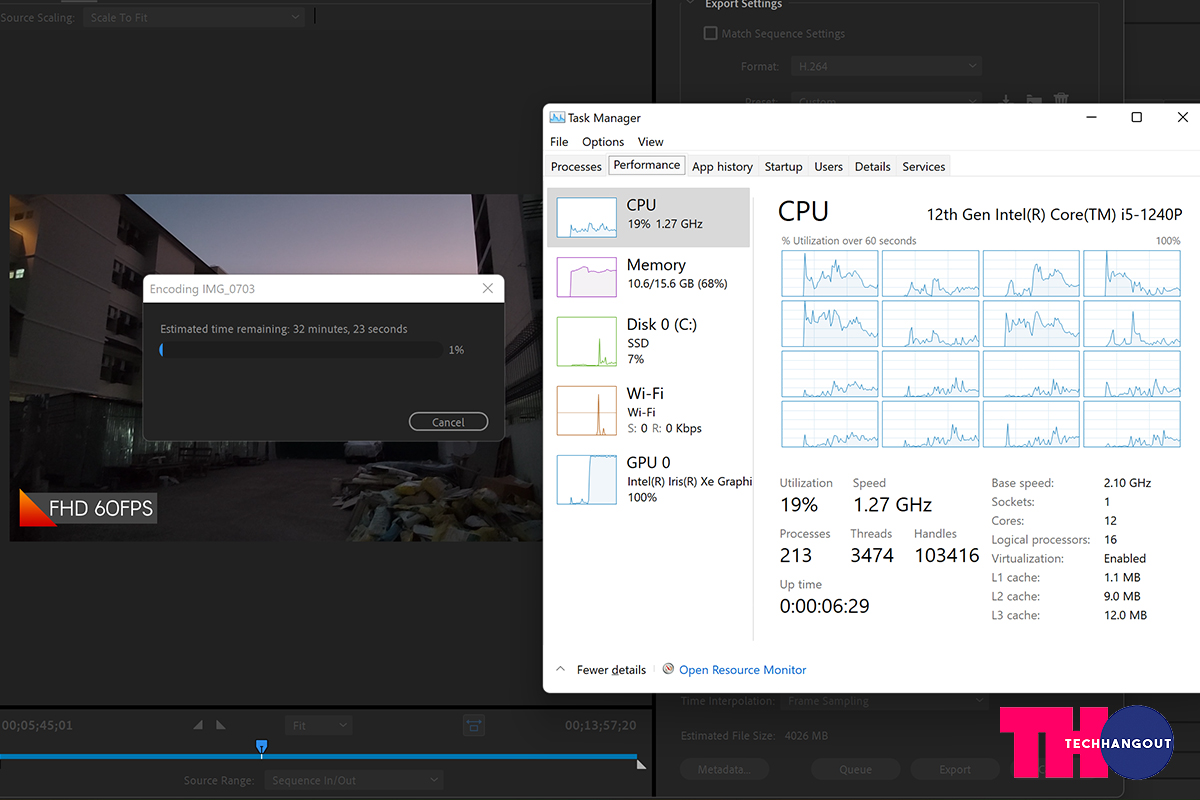The height and width of the screenshot is (800, 1200).
Task: Click the Save Preset icon beside Preset
Action: [1007, 100]
